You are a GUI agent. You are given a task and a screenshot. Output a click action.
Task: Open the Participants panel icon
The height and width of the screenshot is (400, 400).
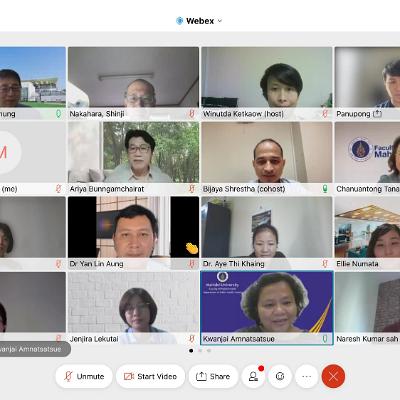[253, 376]
